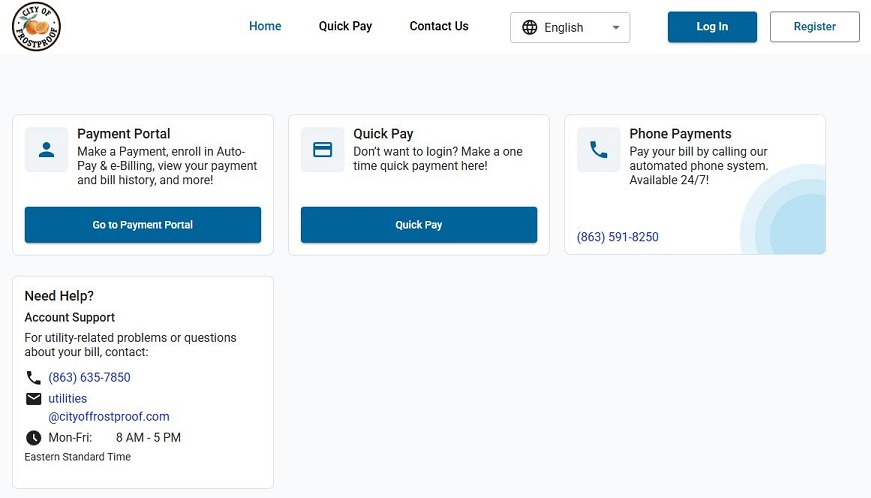Open the Contact Us nav item
Screen dimensions: 871x498
coord(439,26)
